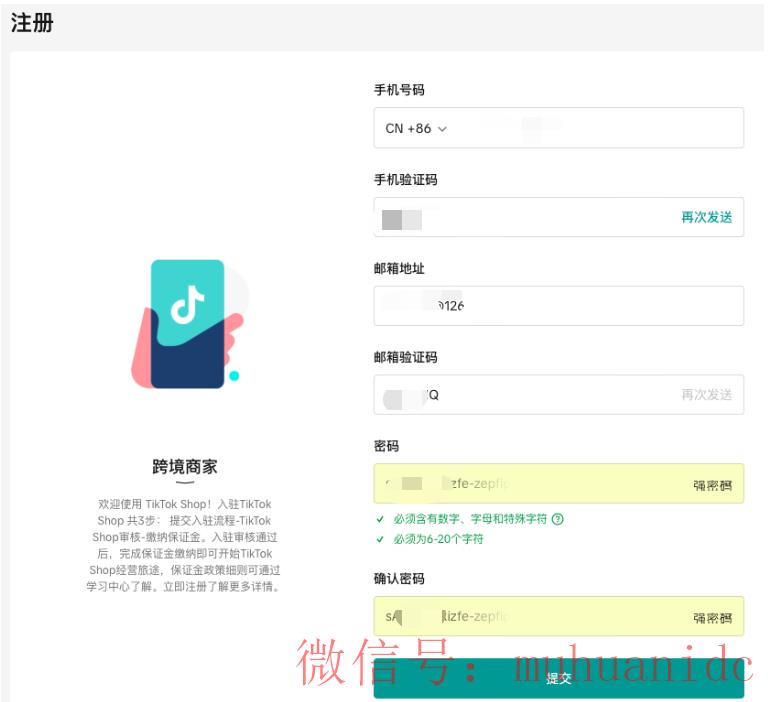Click the 手机号码 field label
Screen dimensions: 769x702
click(x=399, y=90)
